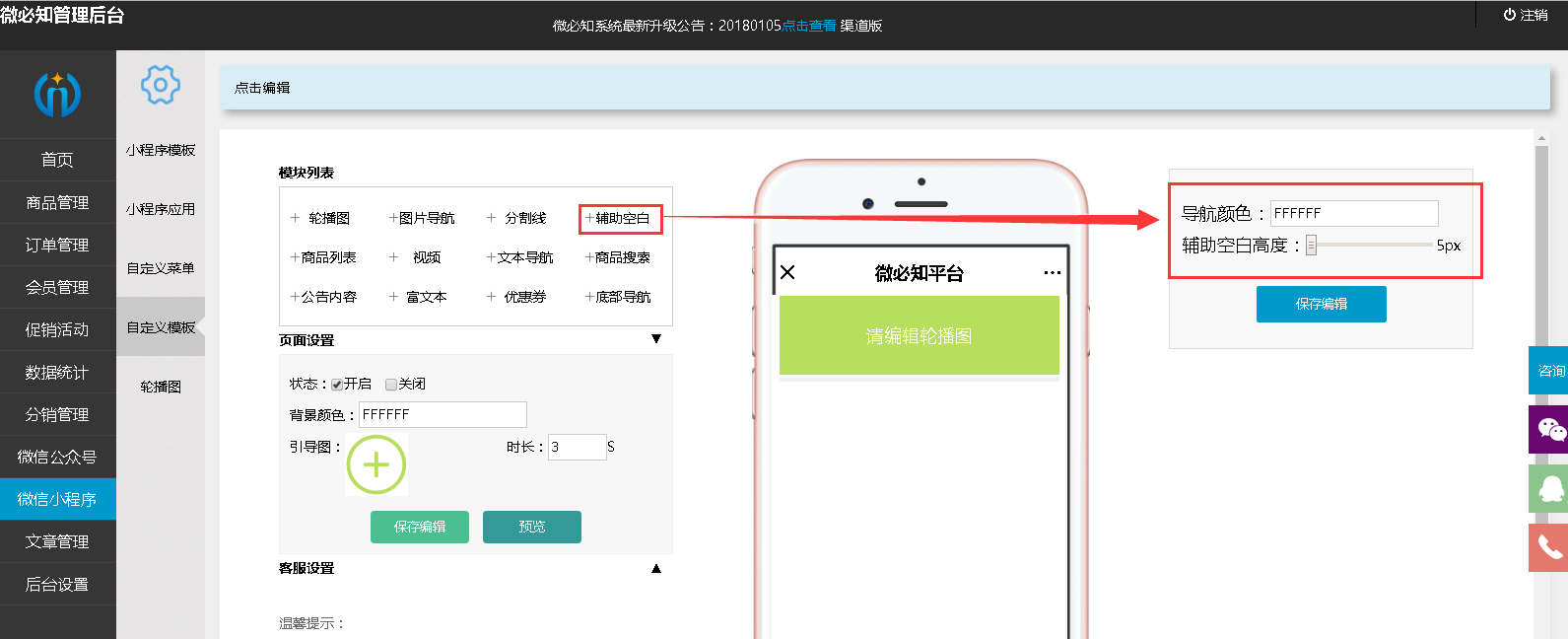Click the 辅助空白高度 slider handle

pos(1311,246)
